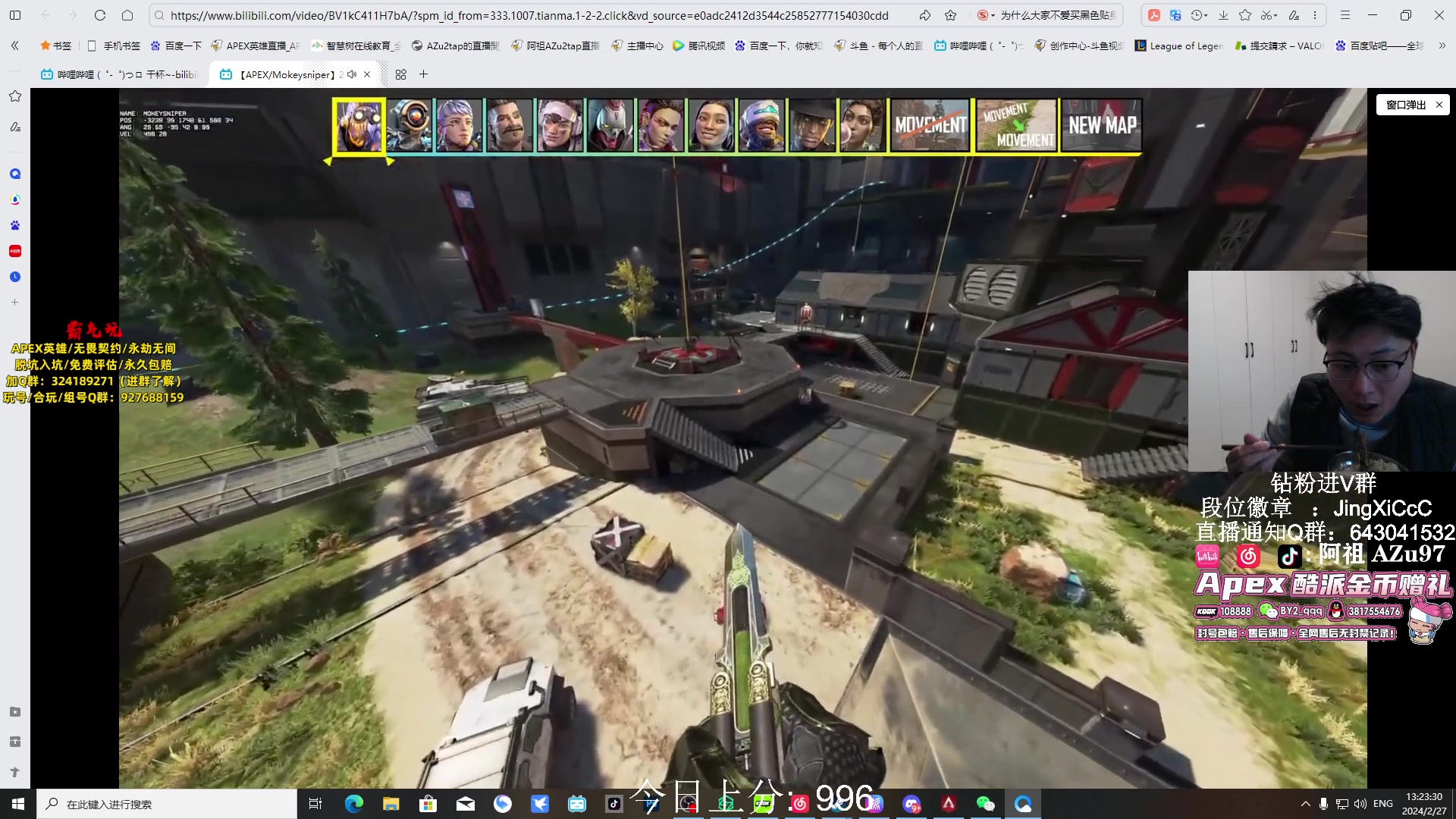Open the downloads icon in toolbar

coord(1223,15)
